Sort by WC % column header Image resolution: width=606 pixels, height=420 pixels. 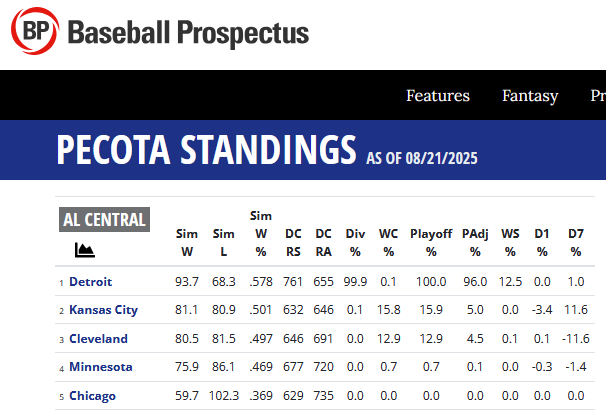[x=388, y=243]
